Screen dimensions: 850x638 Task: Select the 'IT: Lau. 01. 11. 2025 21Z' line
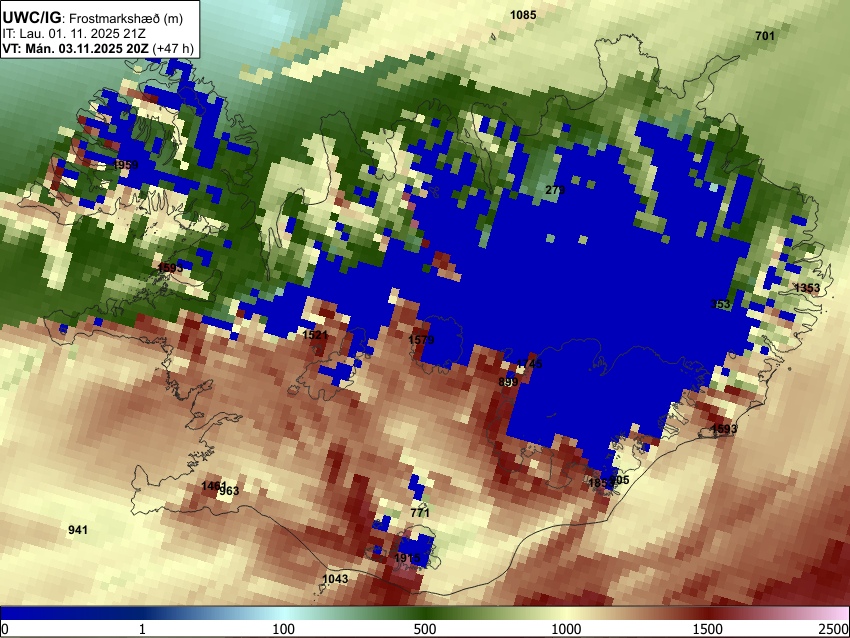(x=74, y=34)
